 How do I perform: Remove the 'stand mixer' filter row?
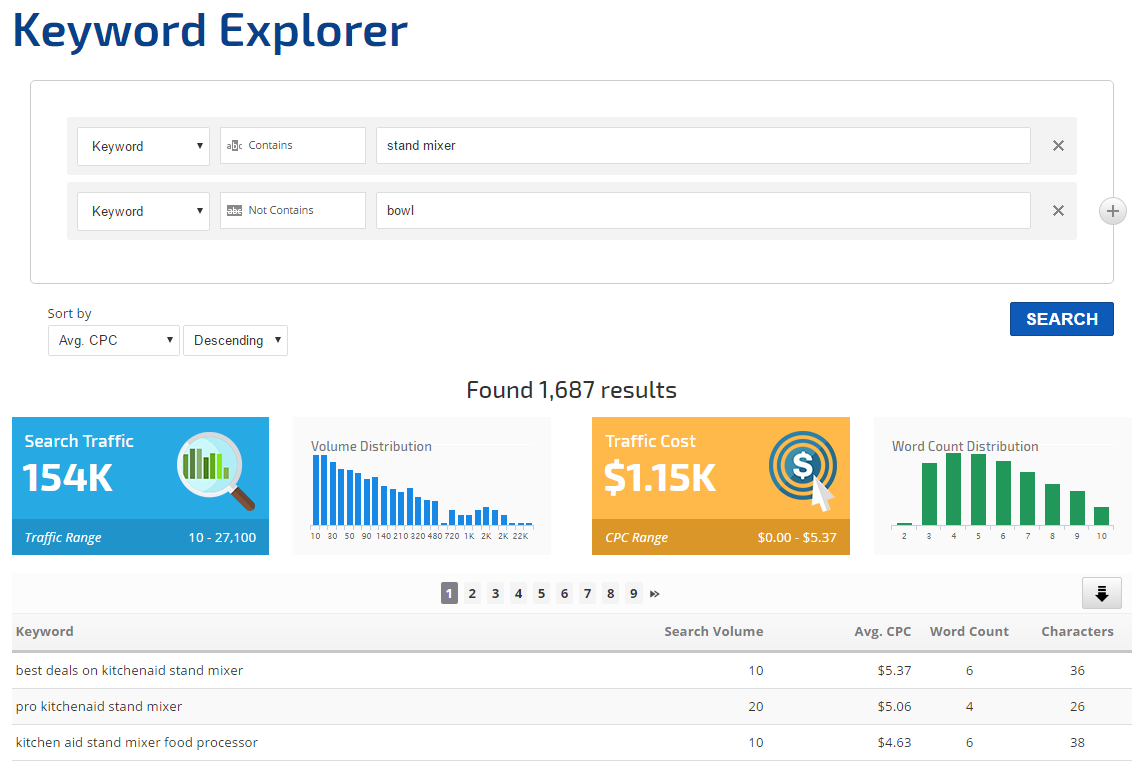tap(1058, 146)
